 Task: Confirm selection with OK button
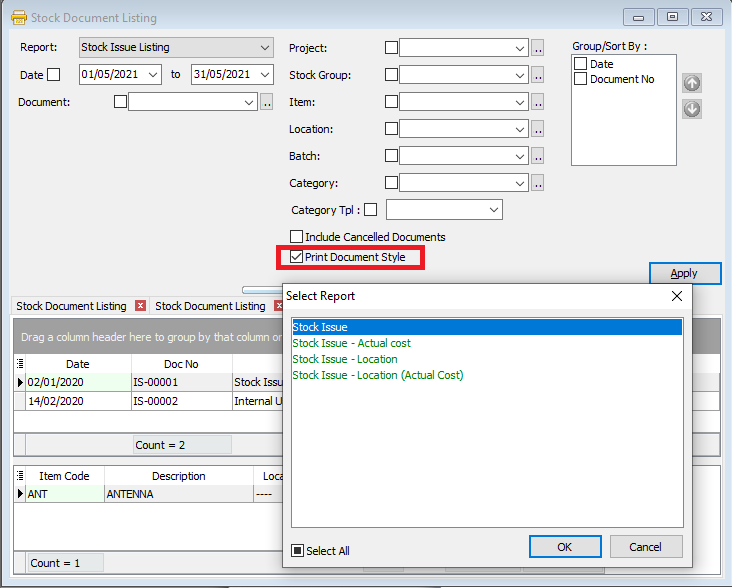(565, 547)
